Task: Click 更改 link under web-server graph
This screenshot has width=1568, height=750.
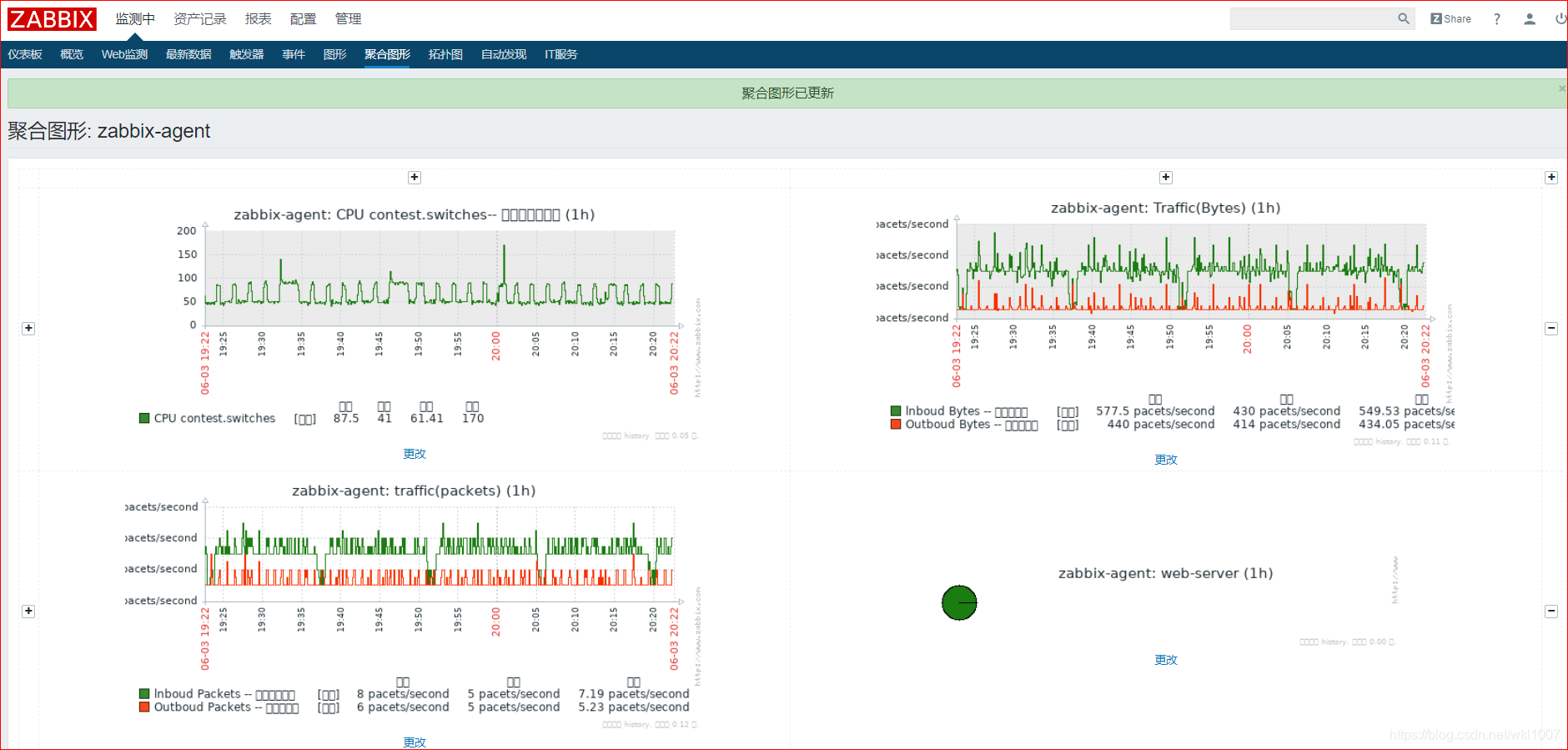Action: (x=1166, y=660)
